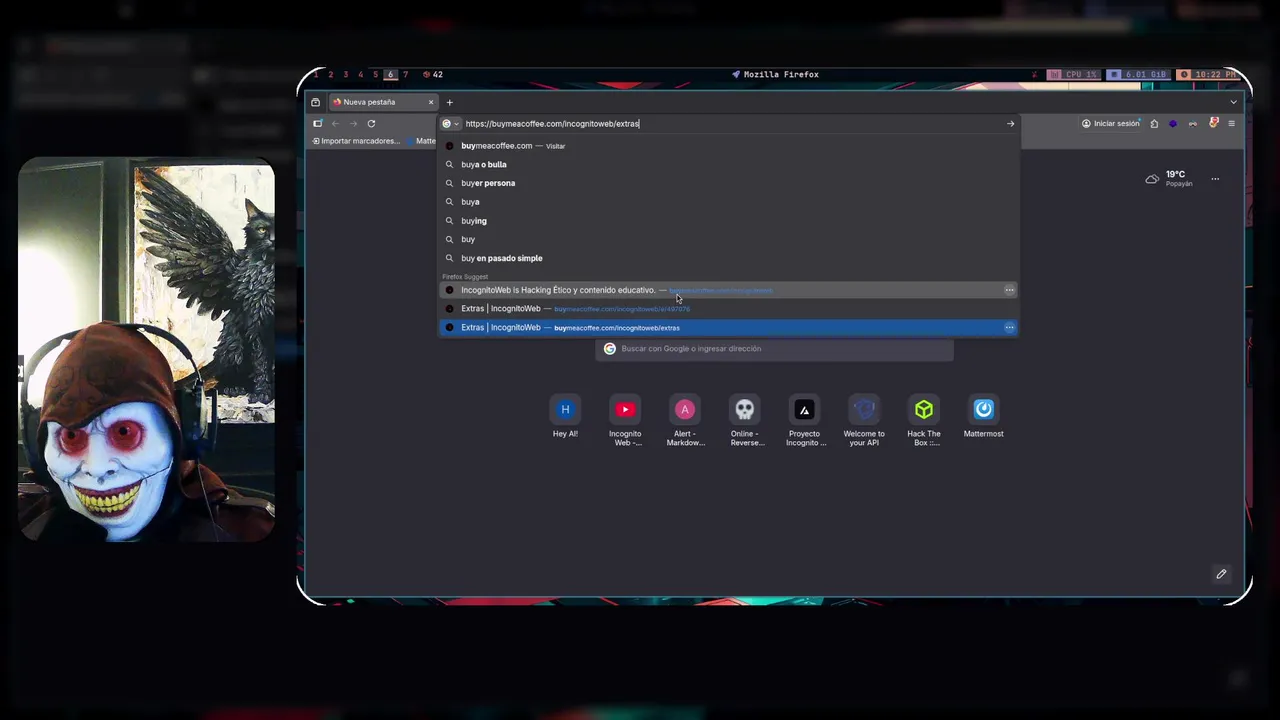Open the Proyecto Incognito shortcut tile
This screenshot has width=1280, height=720.
click(804, 421)
